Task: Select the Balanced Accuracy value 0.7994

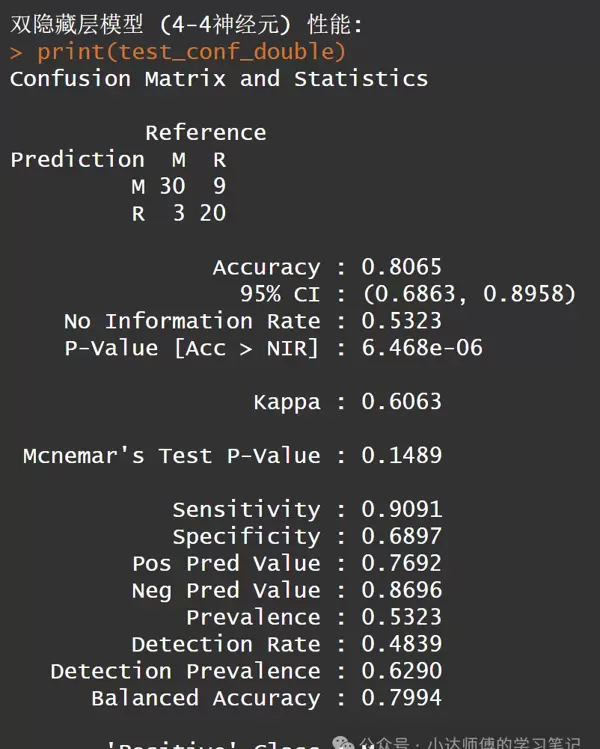Action: (401, 698)
